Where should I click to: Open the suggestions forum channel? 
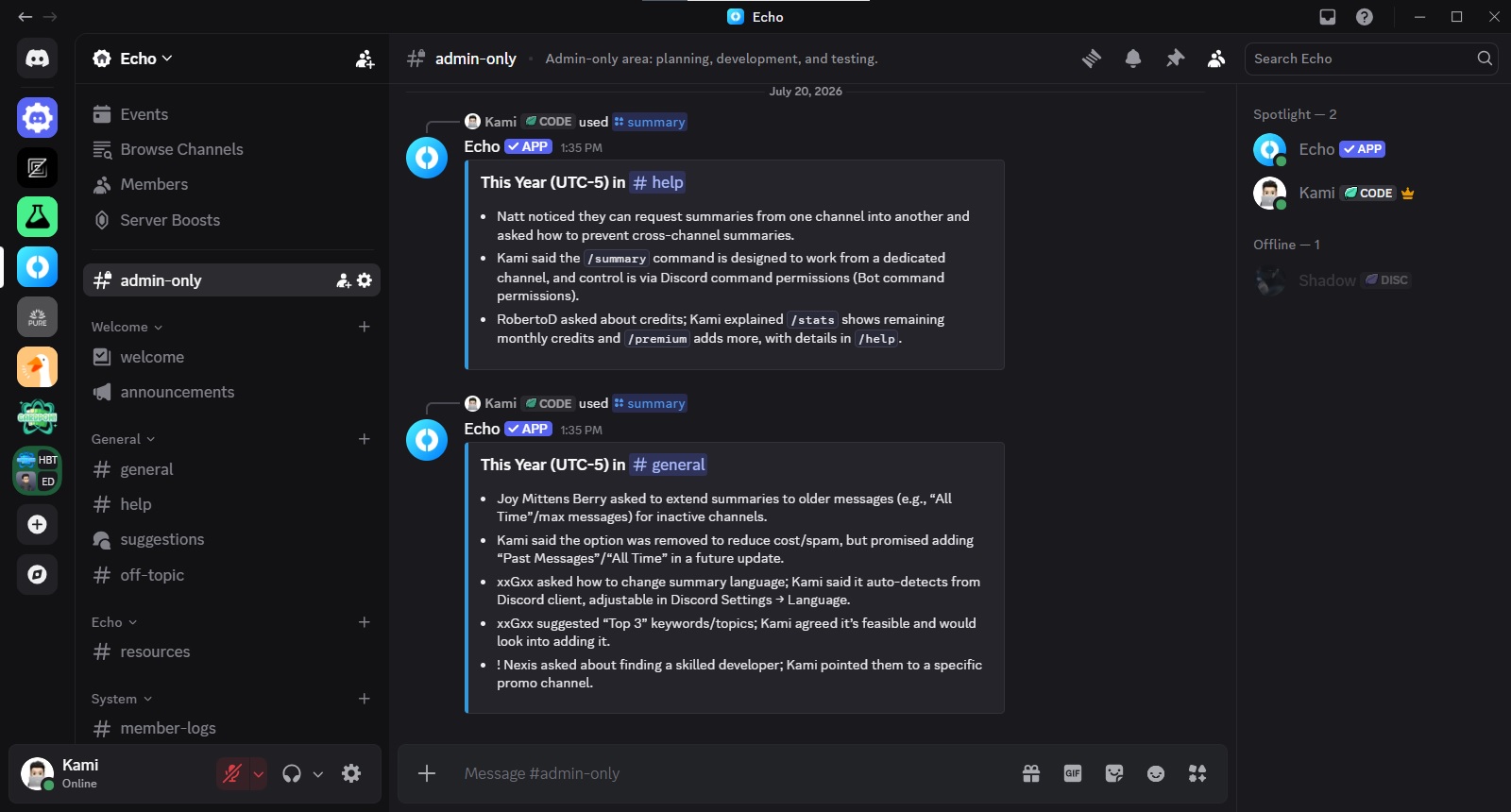pyautogui.click(x=231, y=539)
